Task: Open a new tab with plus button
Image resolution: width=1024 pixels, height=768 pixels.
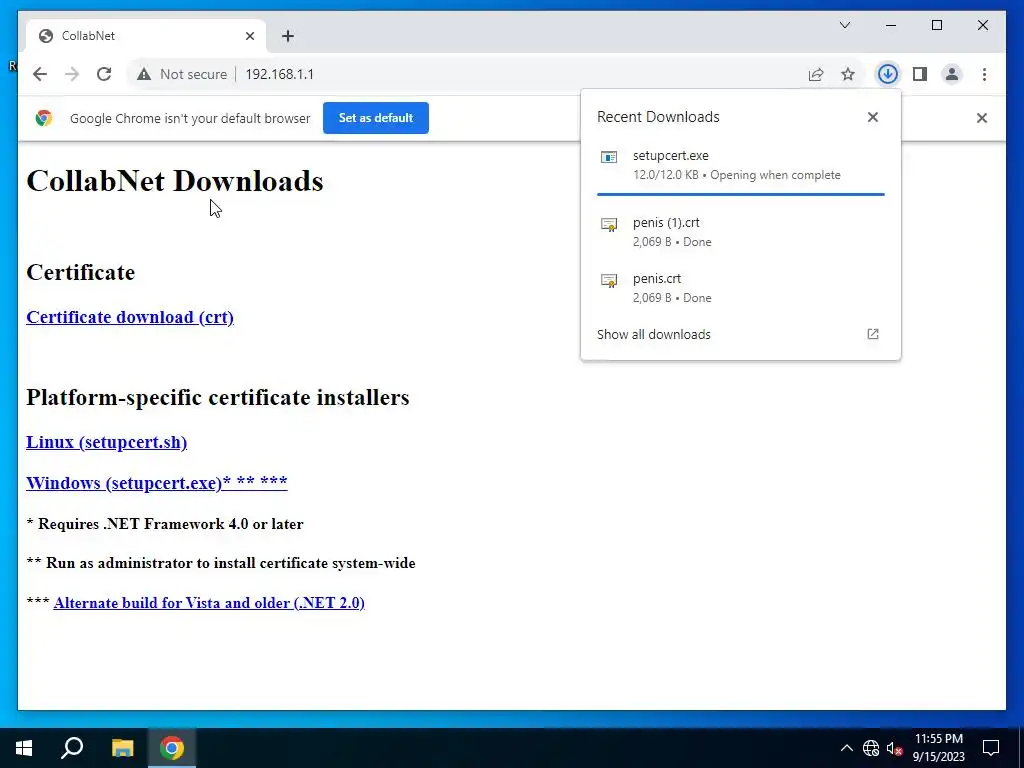Action: coord(288,36)
